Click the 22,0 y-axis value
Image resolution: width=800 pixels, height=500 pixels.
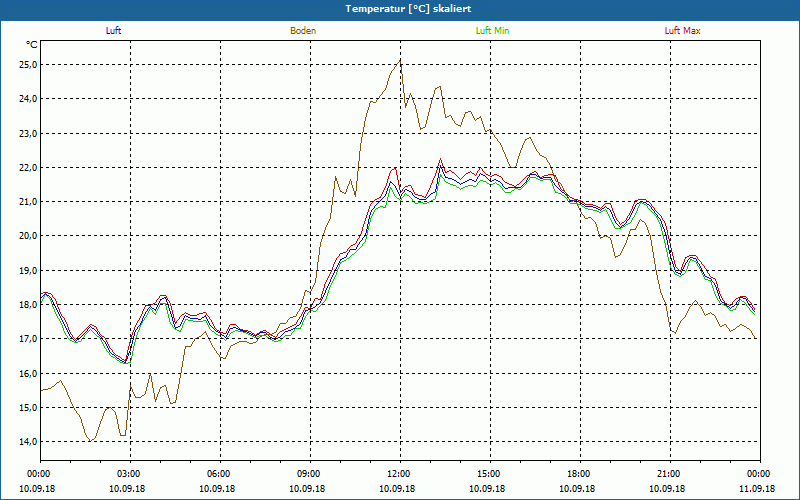click(28, 168)
